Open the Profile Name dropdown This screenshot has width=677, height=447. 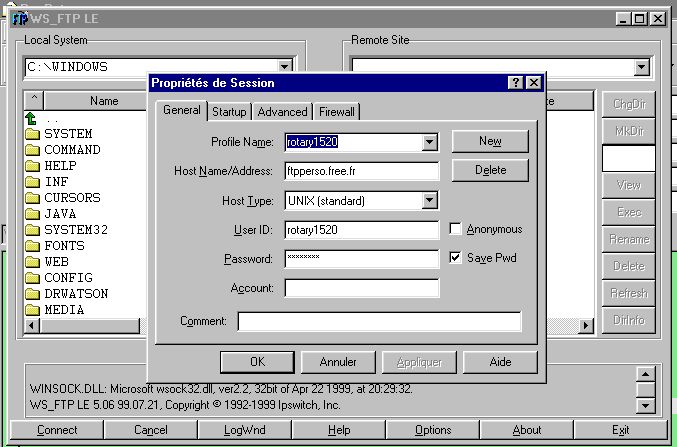[x=430, y=142]
